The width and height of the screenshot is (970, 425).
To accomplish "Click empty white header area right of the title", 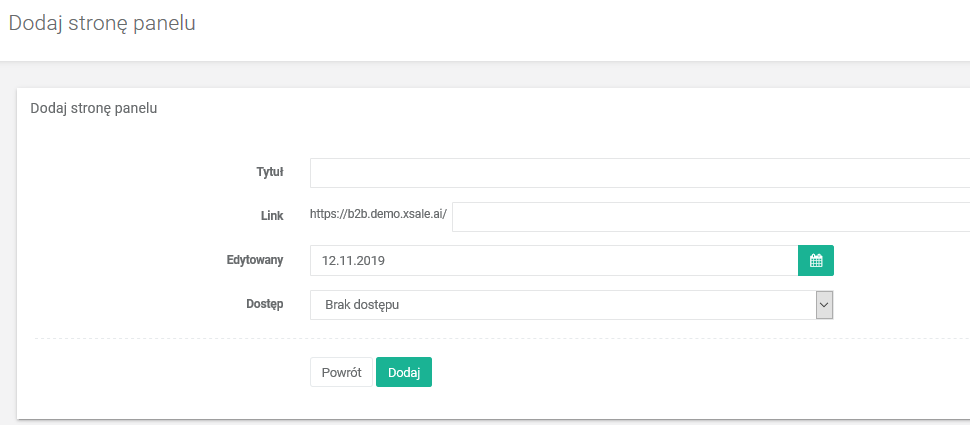I will (600, 28).
